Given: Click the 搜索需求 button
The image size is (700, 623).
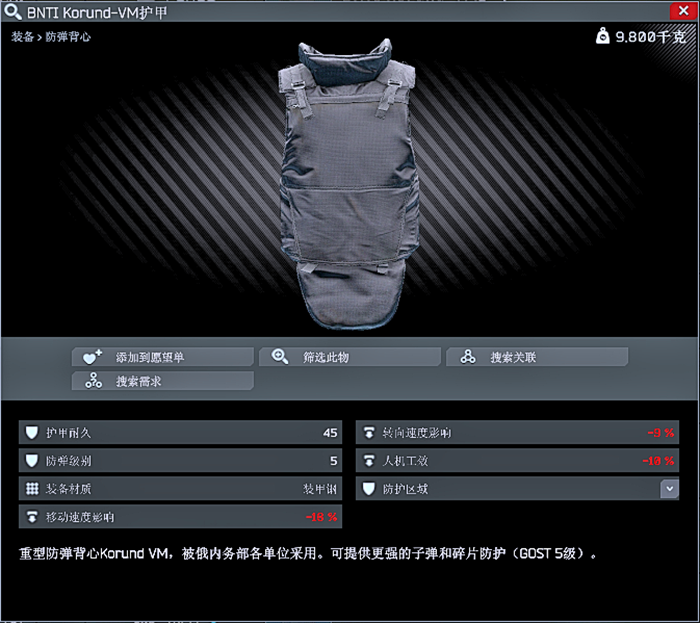Looking at the screenshot, I should [162, 381].
